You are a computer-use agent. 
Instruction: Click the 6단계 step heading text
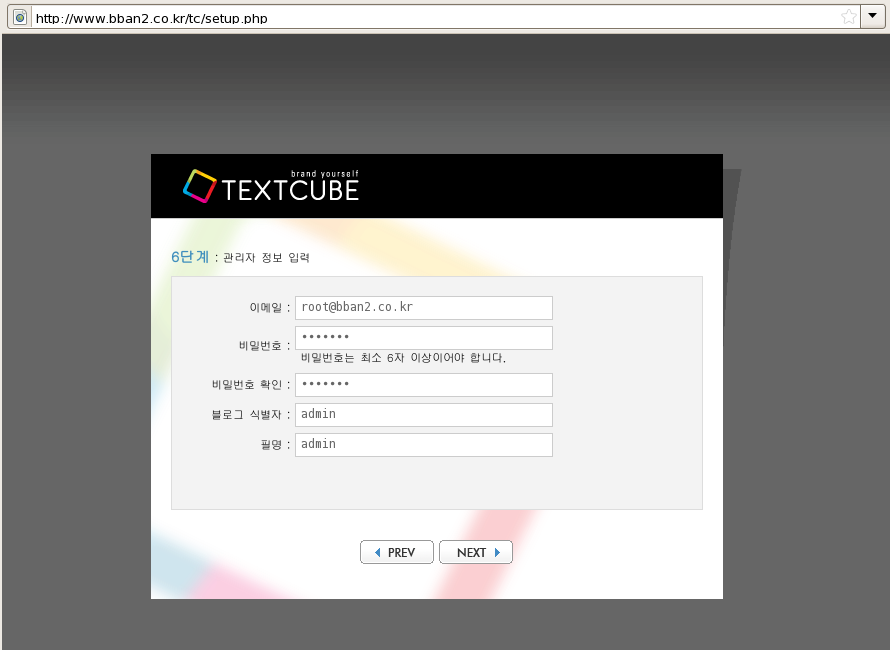coord(190,257)
